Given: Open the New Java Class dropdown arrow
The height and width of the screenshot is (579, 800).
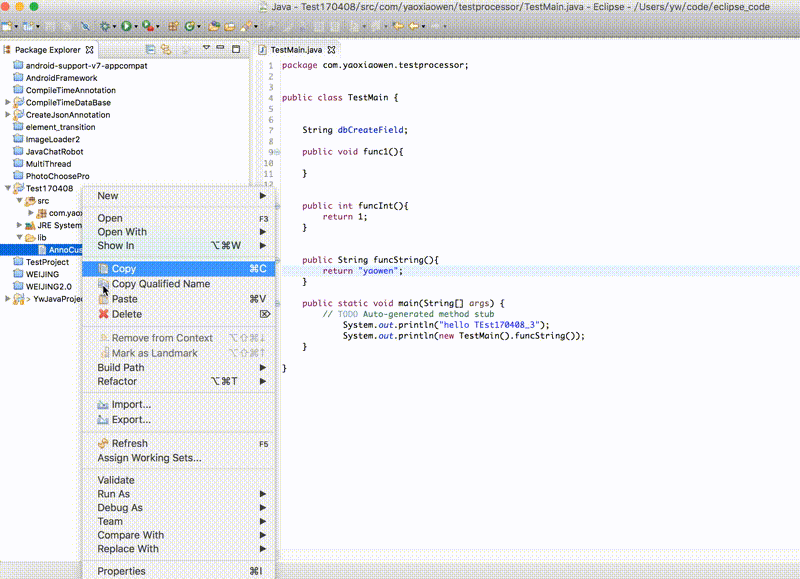Looking at the screenshot, I should click(x=198, y=27).
